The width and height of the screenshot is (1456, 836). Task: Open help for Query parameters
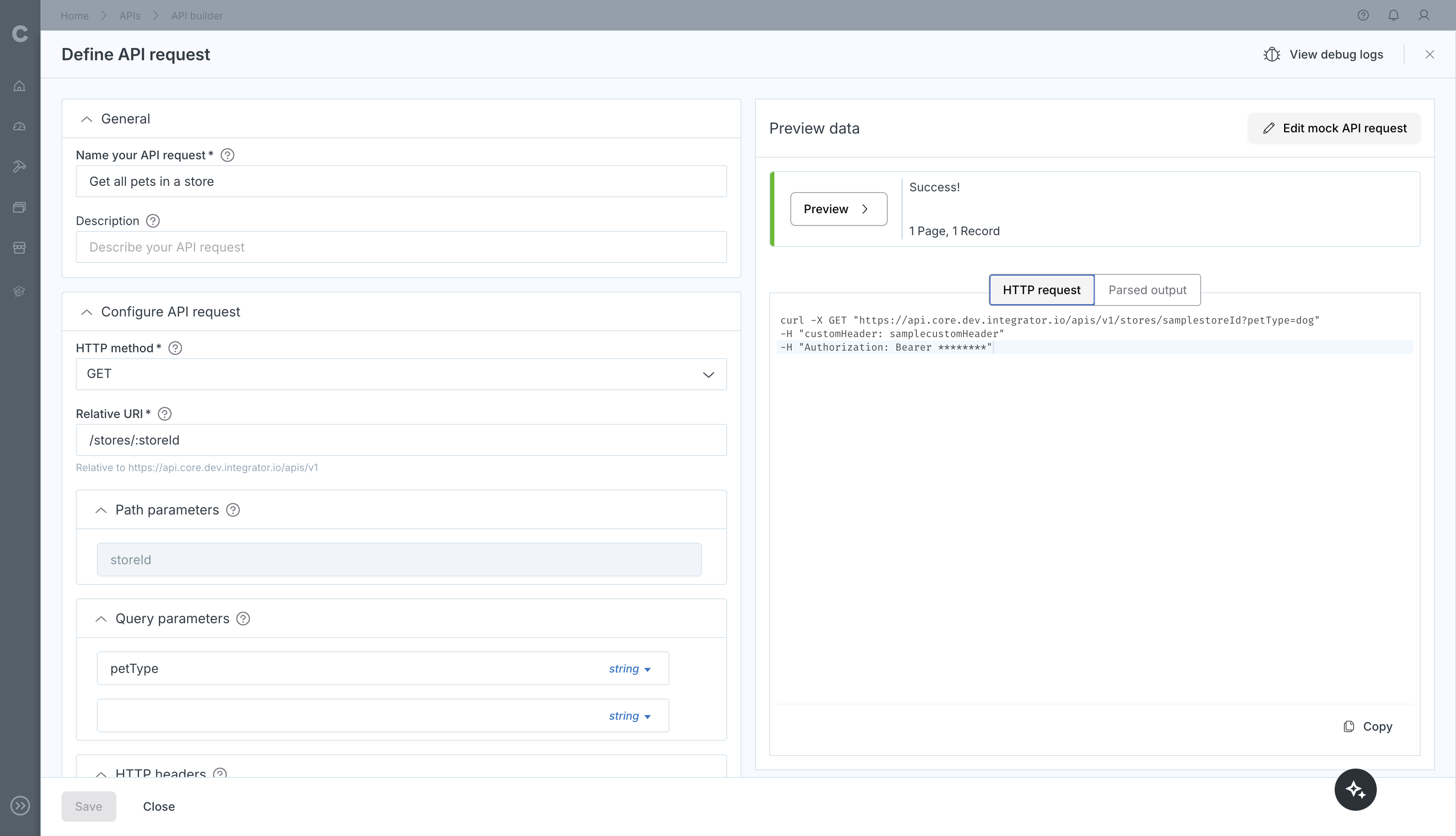pos(244,619)
